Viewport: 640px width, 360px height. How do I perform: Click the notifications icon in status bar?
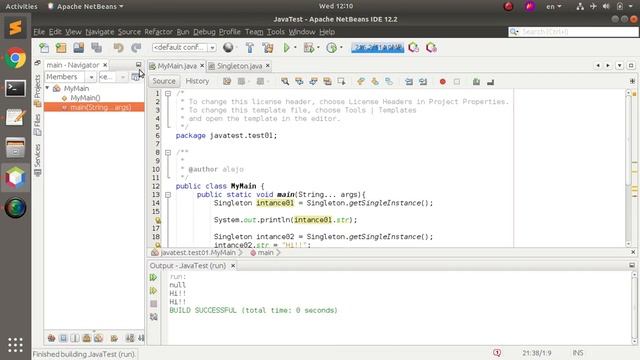pos(497,353)
